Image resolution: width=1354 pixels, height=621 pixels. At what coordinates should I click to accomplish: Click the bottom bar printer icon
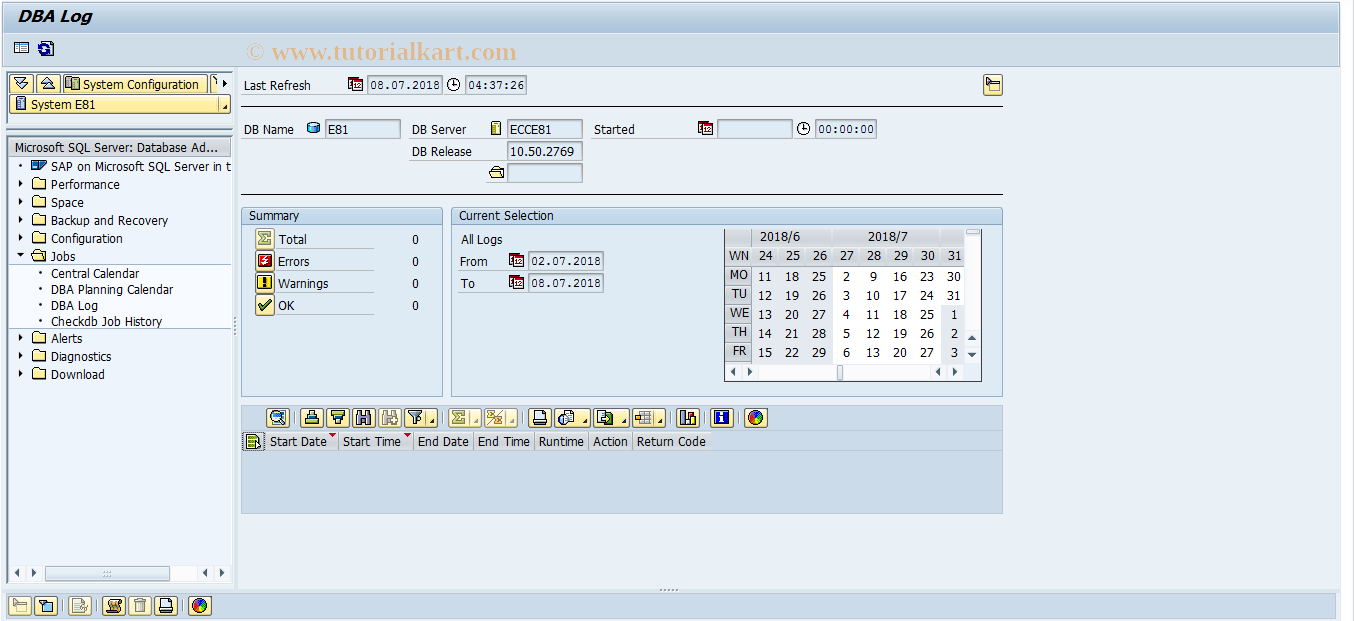pos(166,605)
